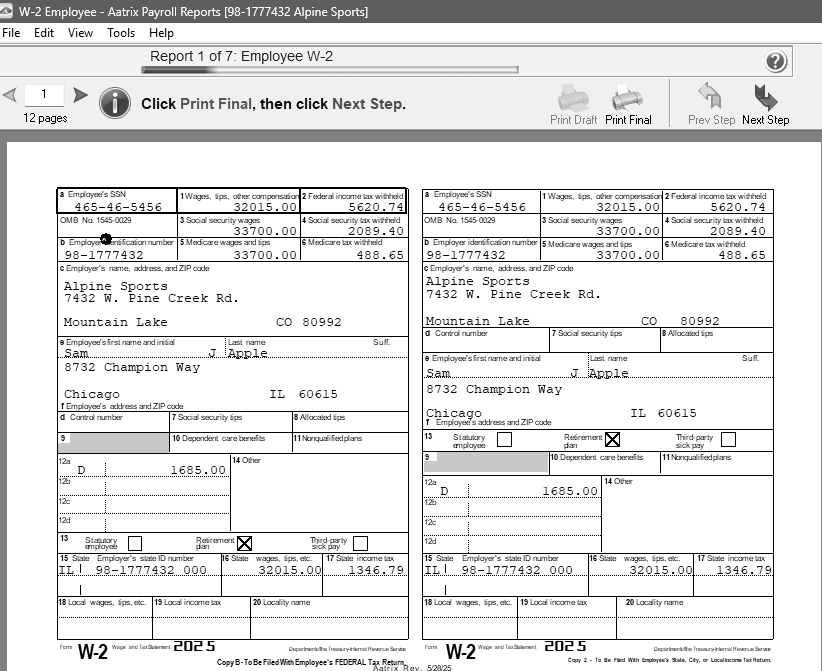Click the Print Draft printer icon
The height and width of the screenshot is (671, 822).
coord(573,98)
